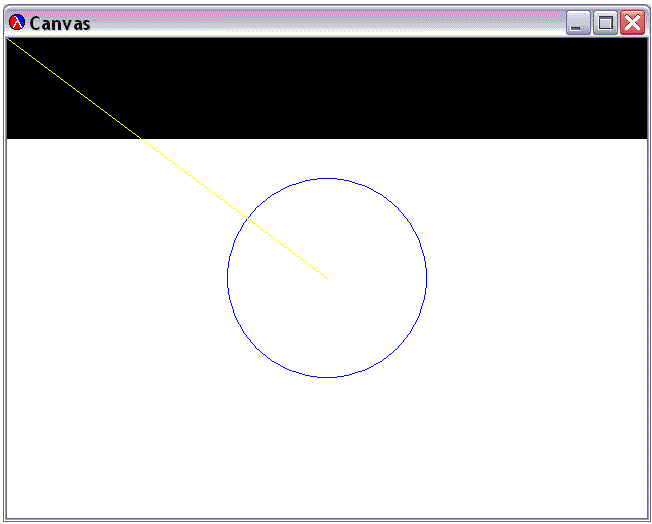
Task: Click the topmost point of the blue circle
Action: 327,179
